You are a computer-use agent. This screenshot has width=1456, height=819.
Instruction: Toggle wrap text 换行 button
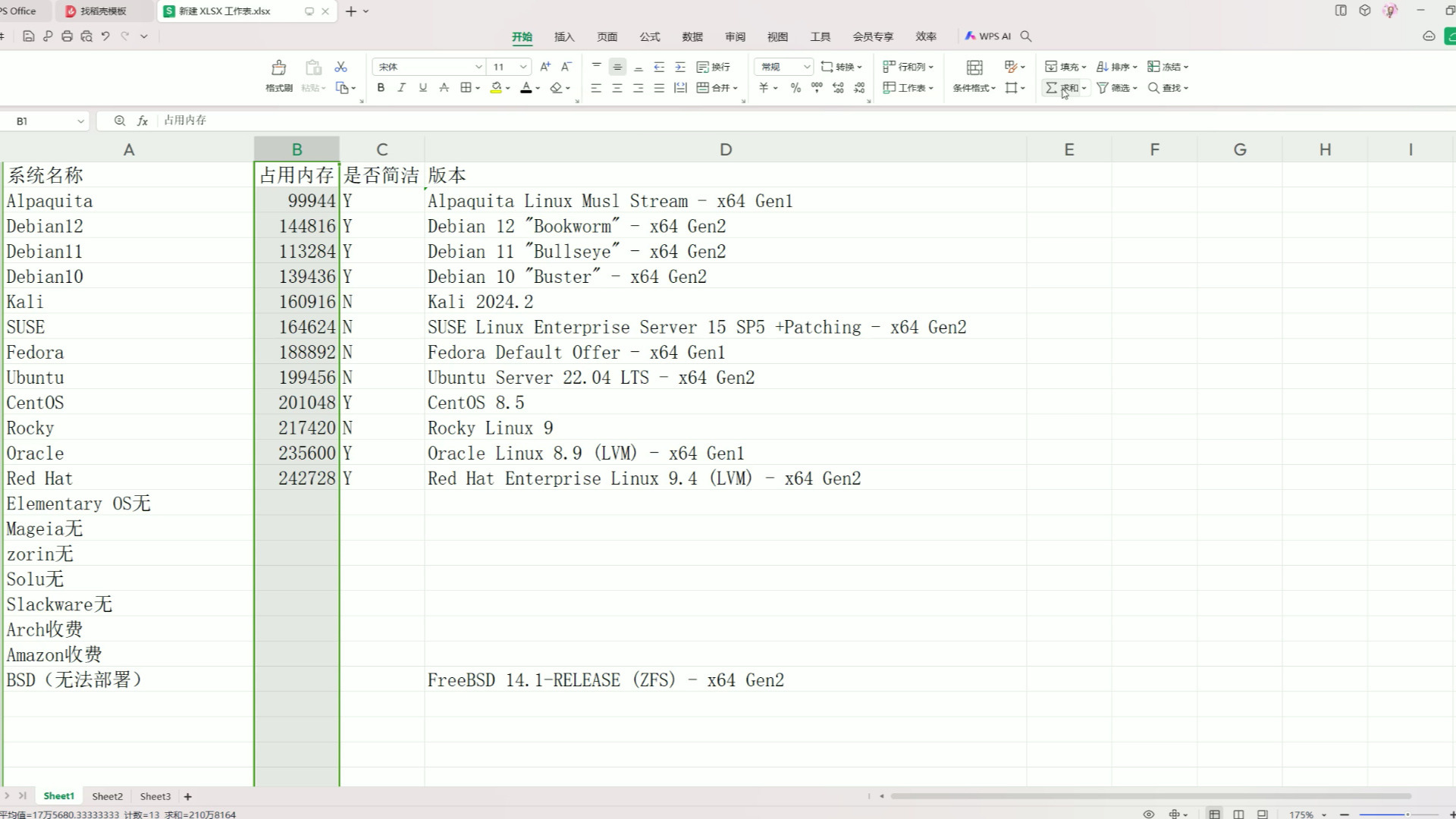click(x=713, y=67)
